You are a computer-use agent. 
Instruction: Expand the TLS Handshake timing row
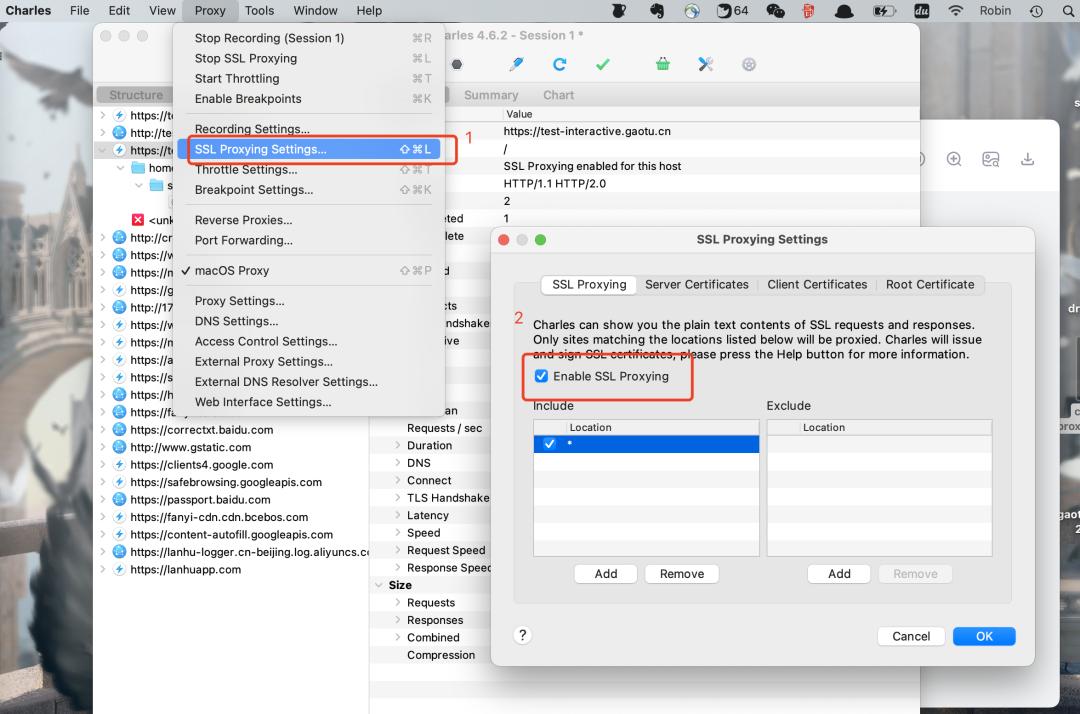(398, 498)
